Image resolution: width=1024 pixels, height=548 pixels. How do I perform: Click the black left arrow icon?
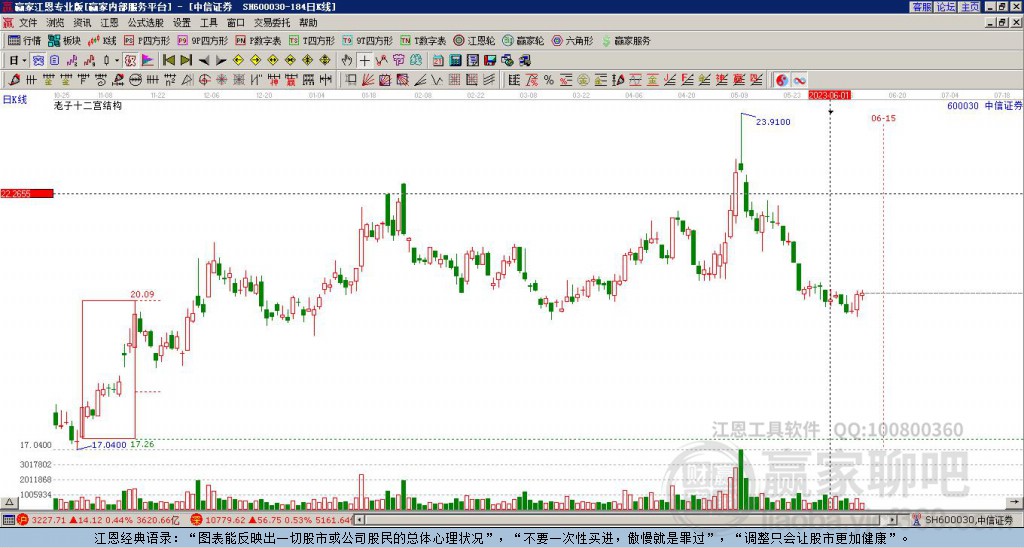[x=204, y=61]
